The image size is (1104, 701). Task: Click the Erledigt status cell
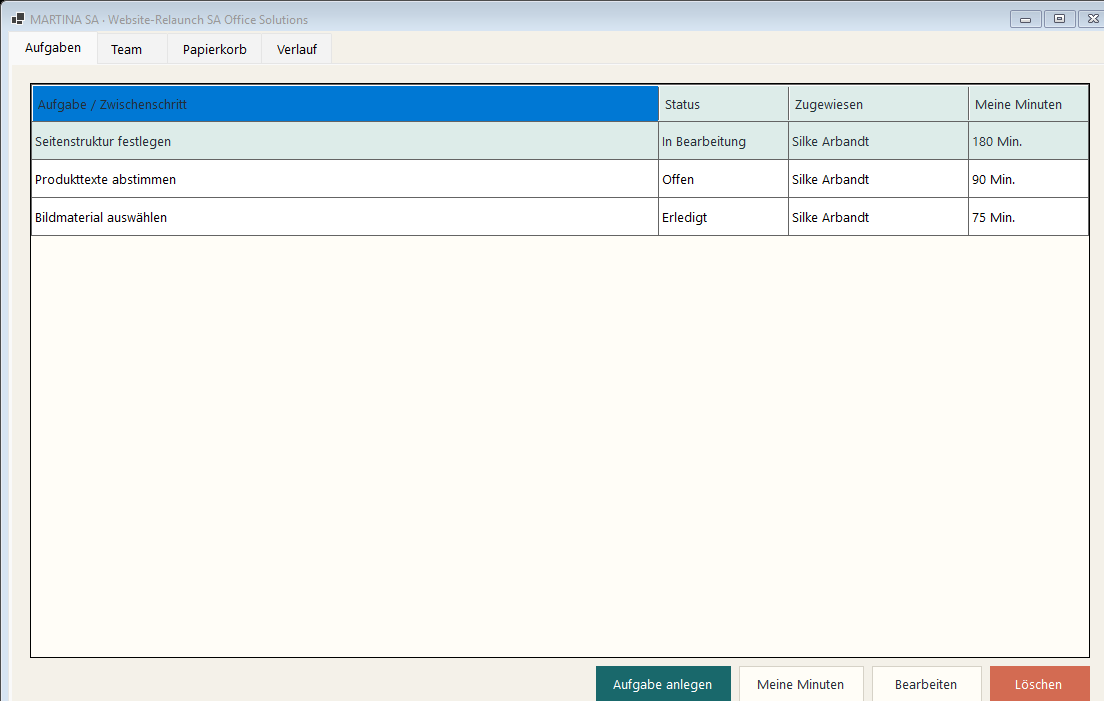[723, 217]
